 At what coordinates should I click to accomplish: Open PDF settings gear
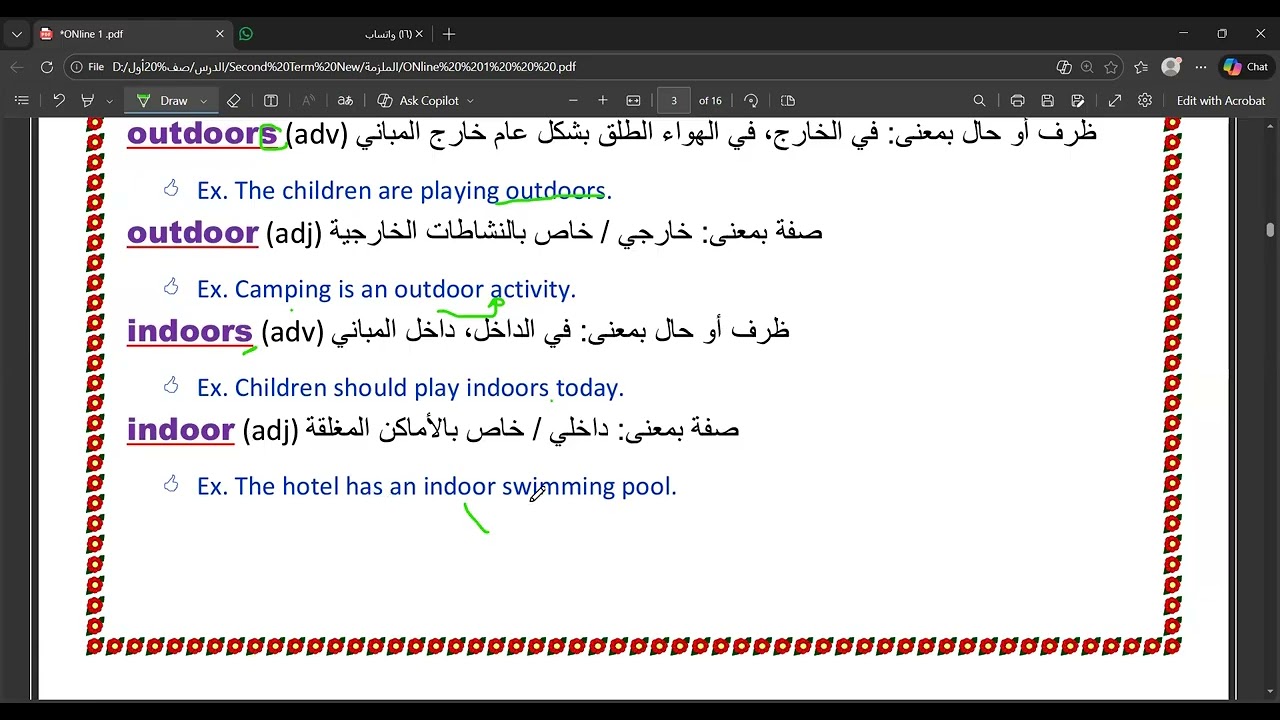click(1145, 100)
